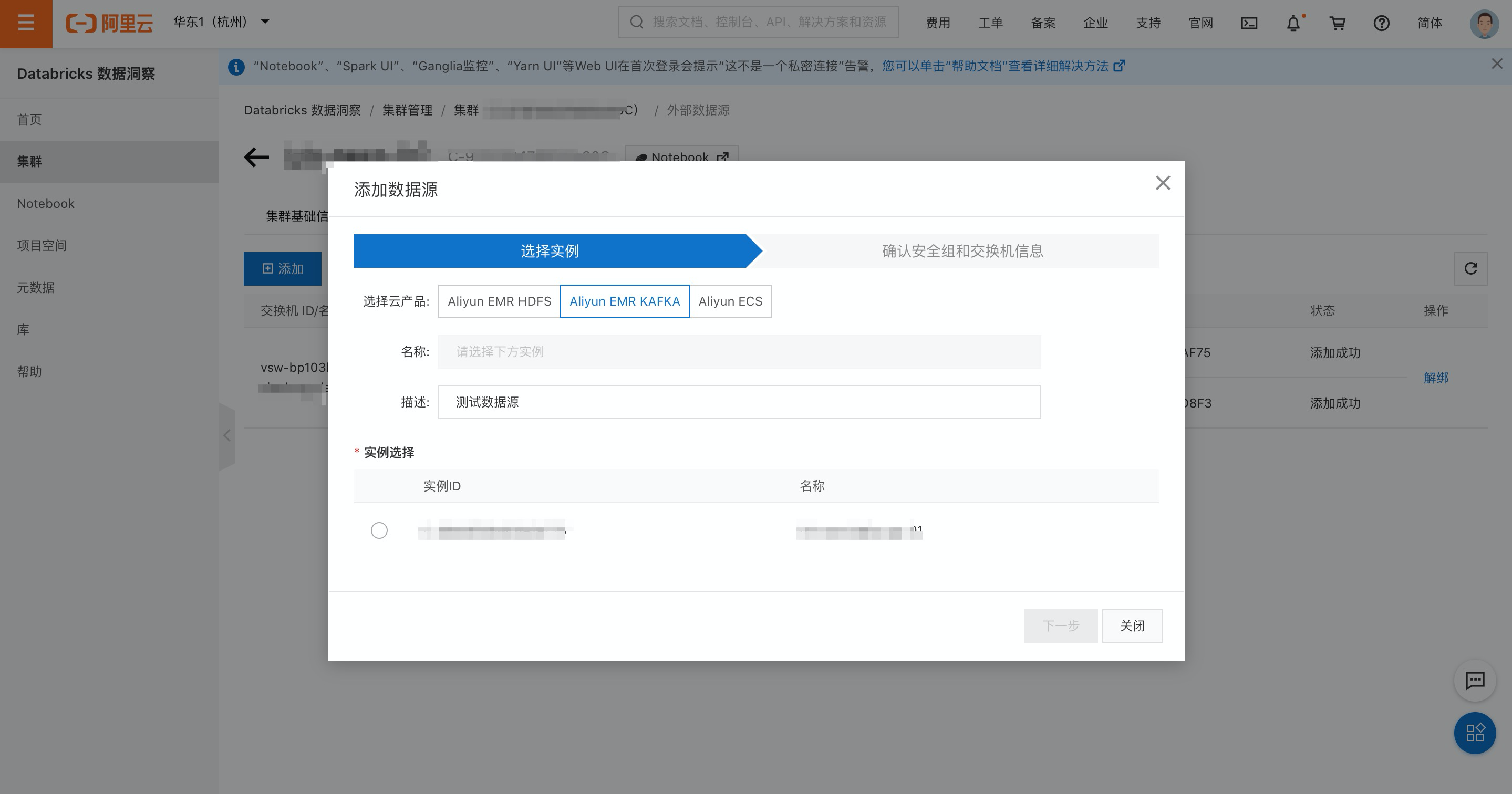
Task: Click the 操作 column header
Action: 1436,311
